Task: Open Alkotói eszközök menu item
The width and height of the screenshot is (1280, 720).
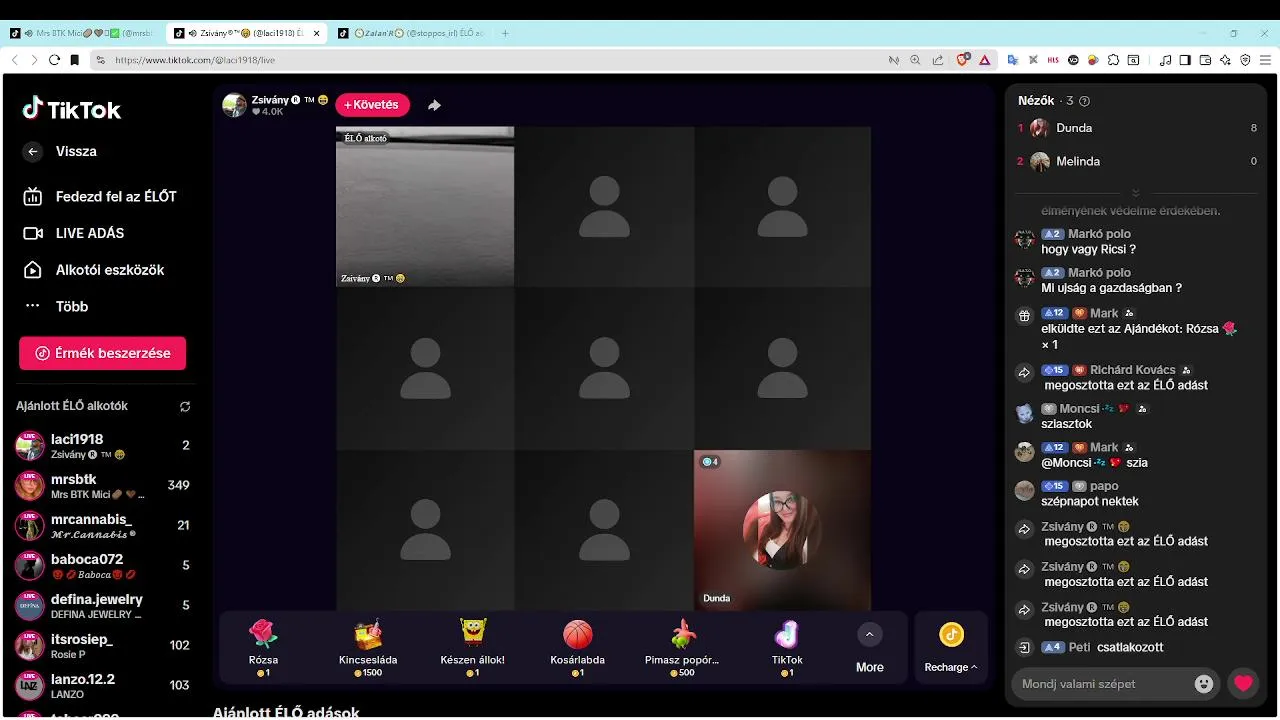Action: point(94,270)
